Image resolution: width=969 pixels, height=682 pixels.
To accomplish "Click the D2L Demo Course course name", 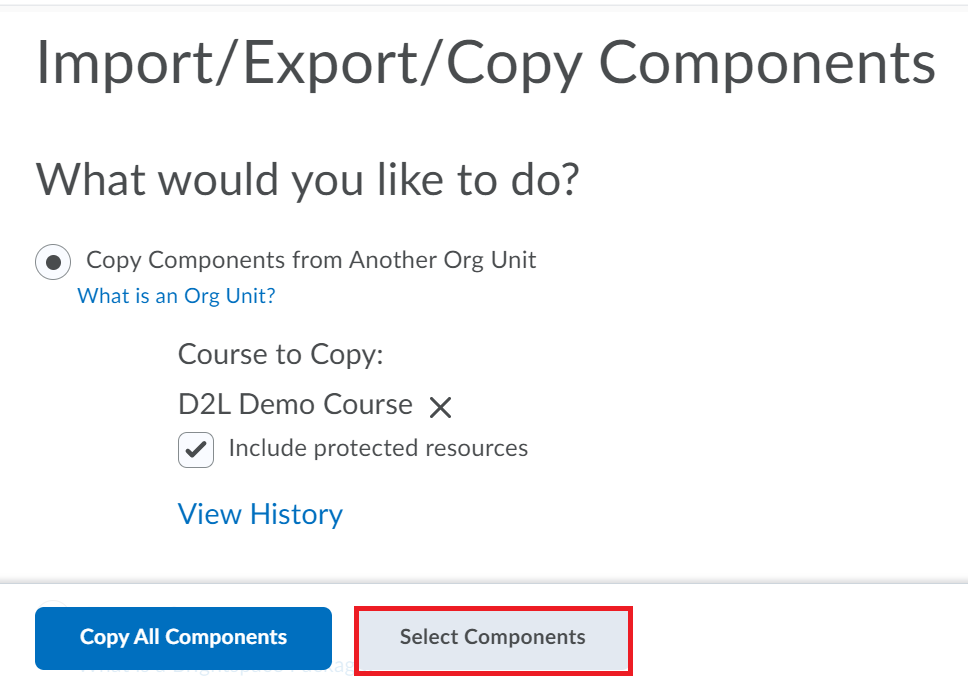I will tap(294, 404).
